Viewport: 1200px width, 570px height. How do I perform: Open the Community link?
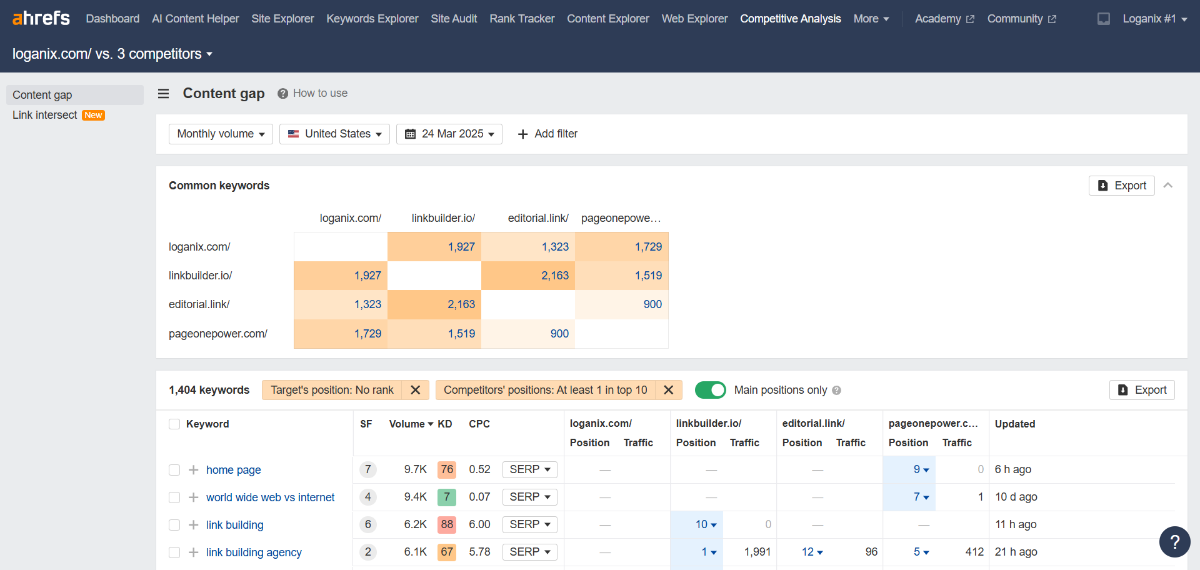pyautogui.click(x=1021, y=19)
